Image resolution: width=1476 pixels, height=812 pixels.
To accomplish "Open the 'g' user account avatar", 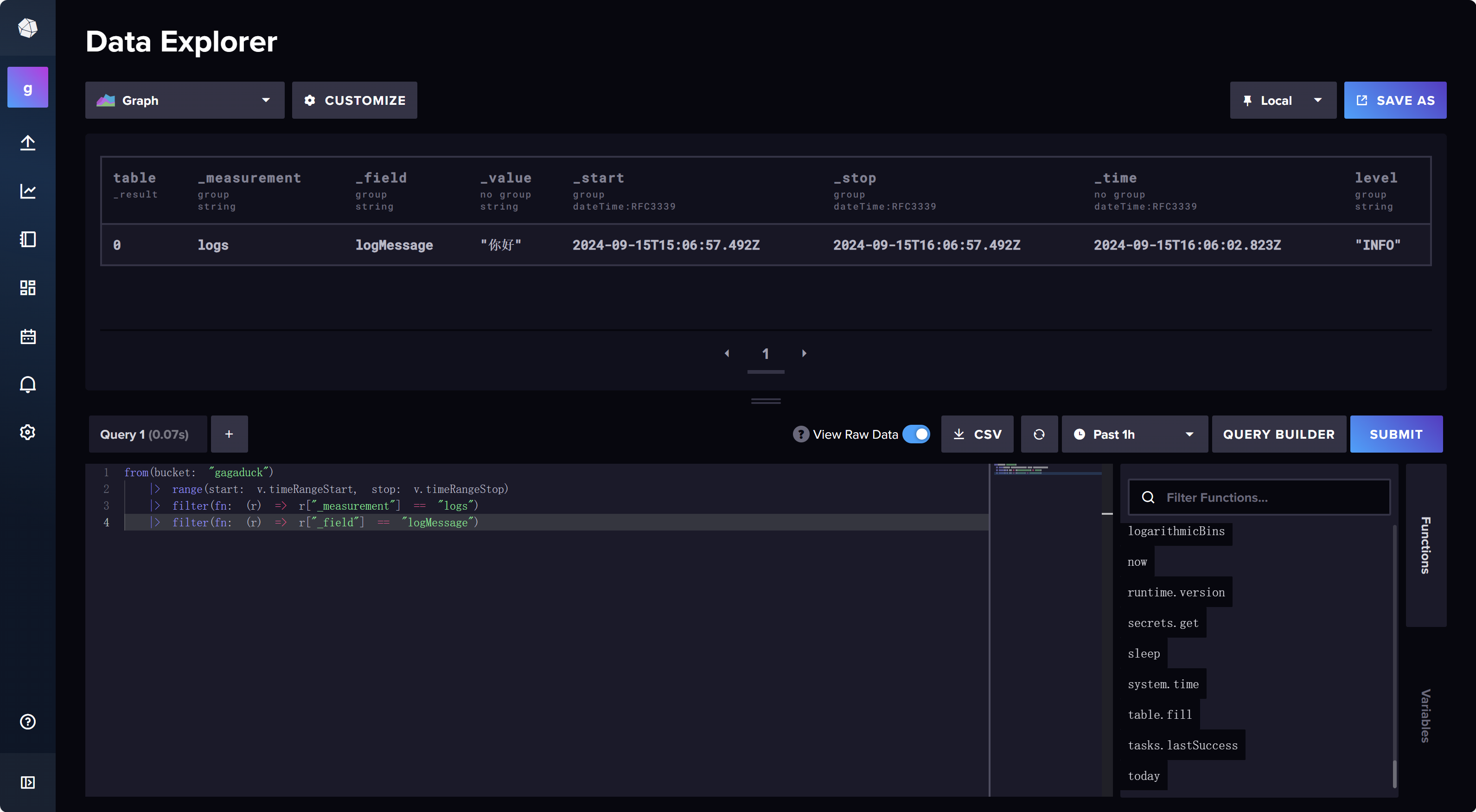I will point(27,87).
